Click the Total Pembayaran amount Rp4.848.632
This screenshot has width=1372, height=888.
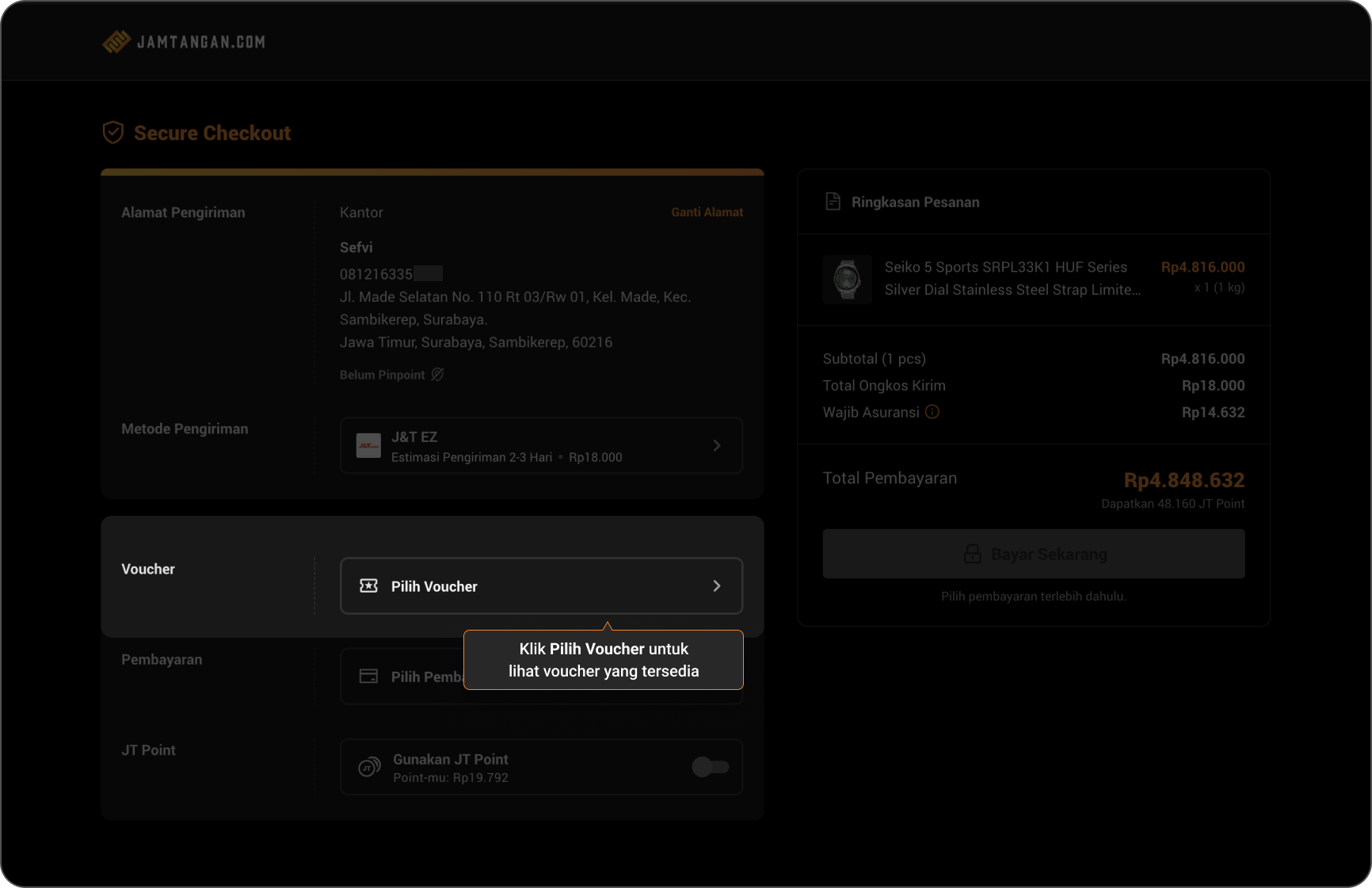pos(1183,480)
